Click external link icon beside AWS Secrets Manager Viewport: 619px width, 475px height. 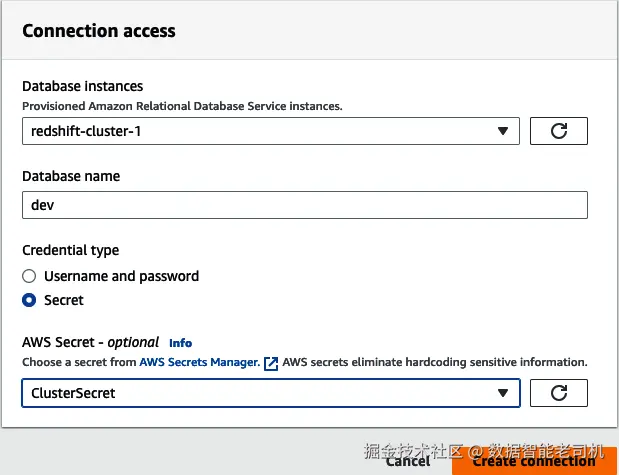[x=271, y=363]
